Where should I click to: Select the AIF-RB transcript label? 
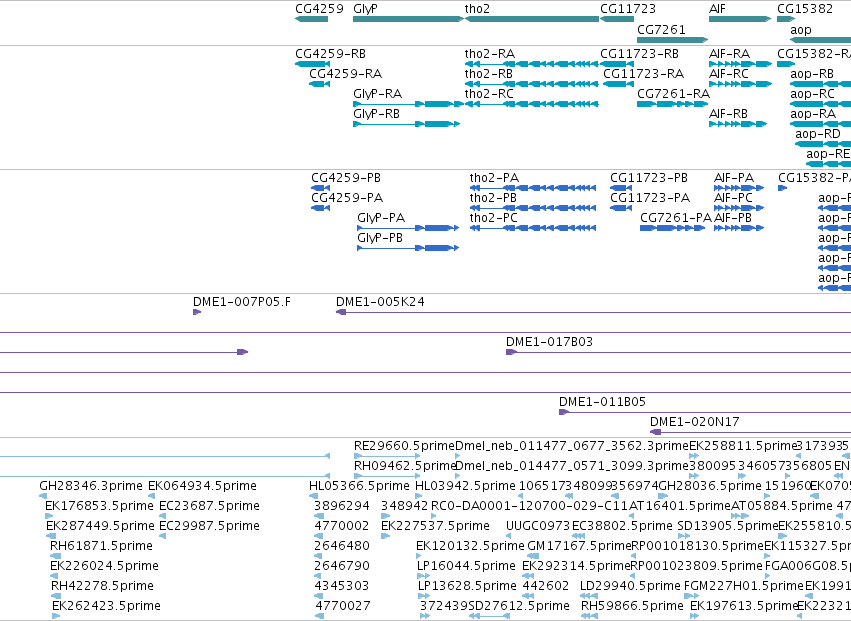728,114
